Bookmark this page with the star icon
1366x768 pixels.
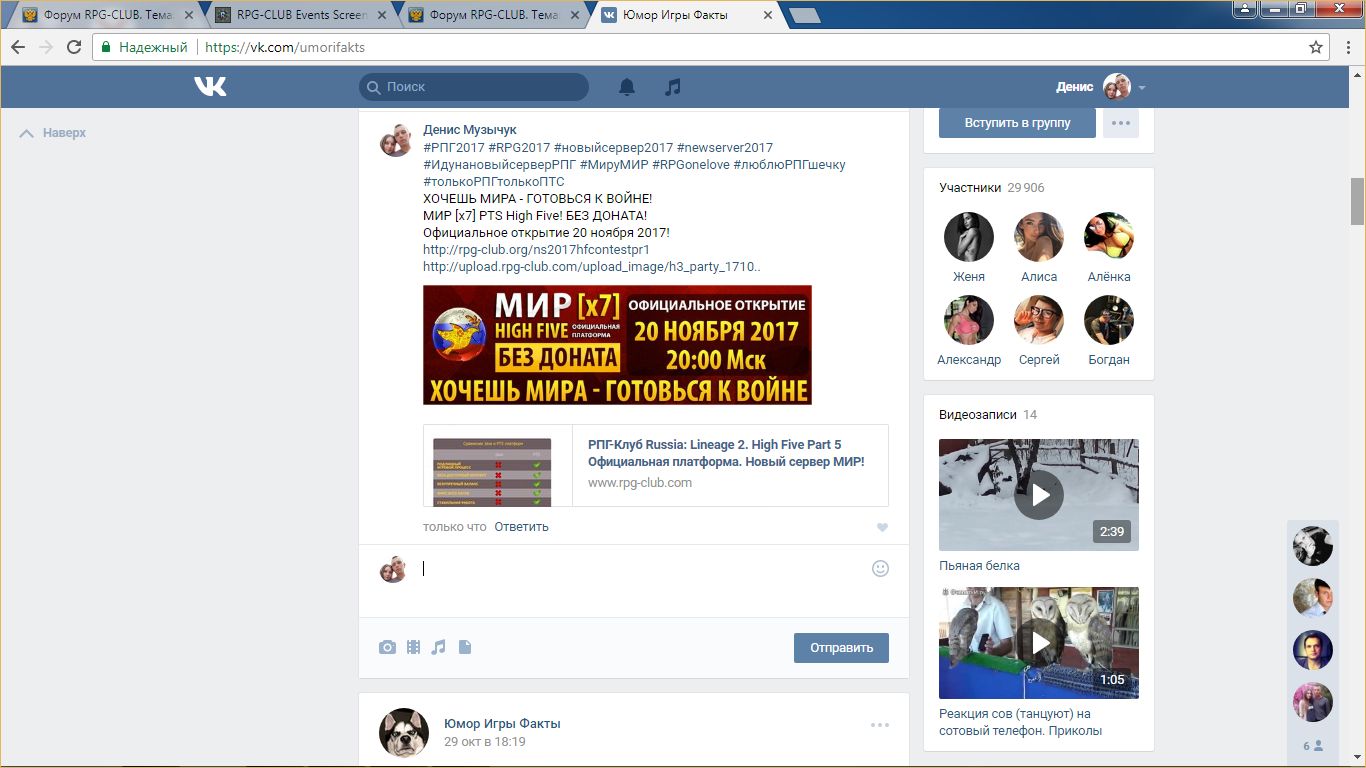[x=1316, y=47]
